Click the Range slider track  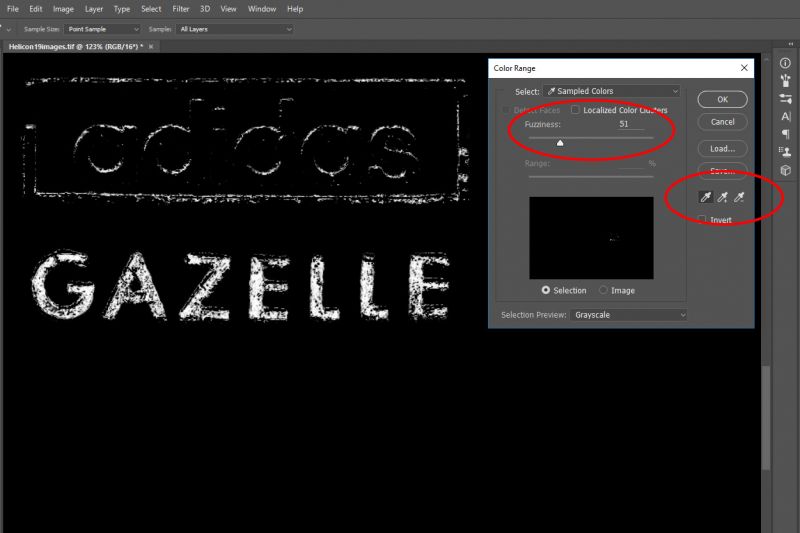coord(591,176)
